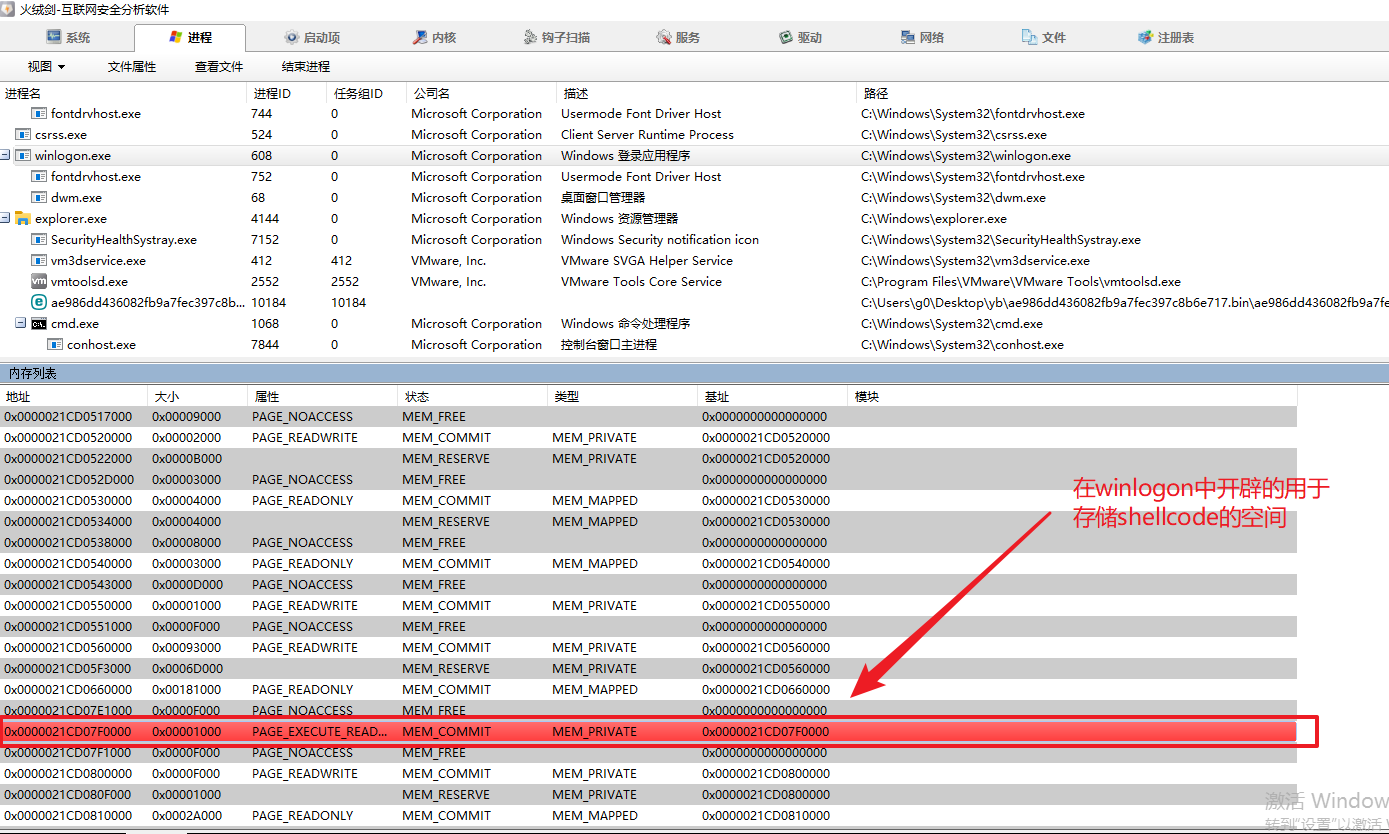Click the 结束进程 button
The height and width of the screenshot is (834, 1389).
point(305,67)
